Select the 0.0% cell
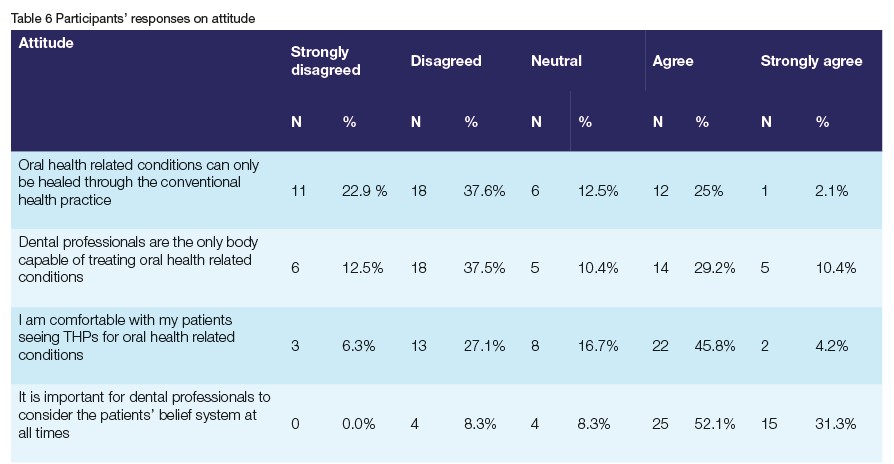894x464 pixels. [359, 424]
